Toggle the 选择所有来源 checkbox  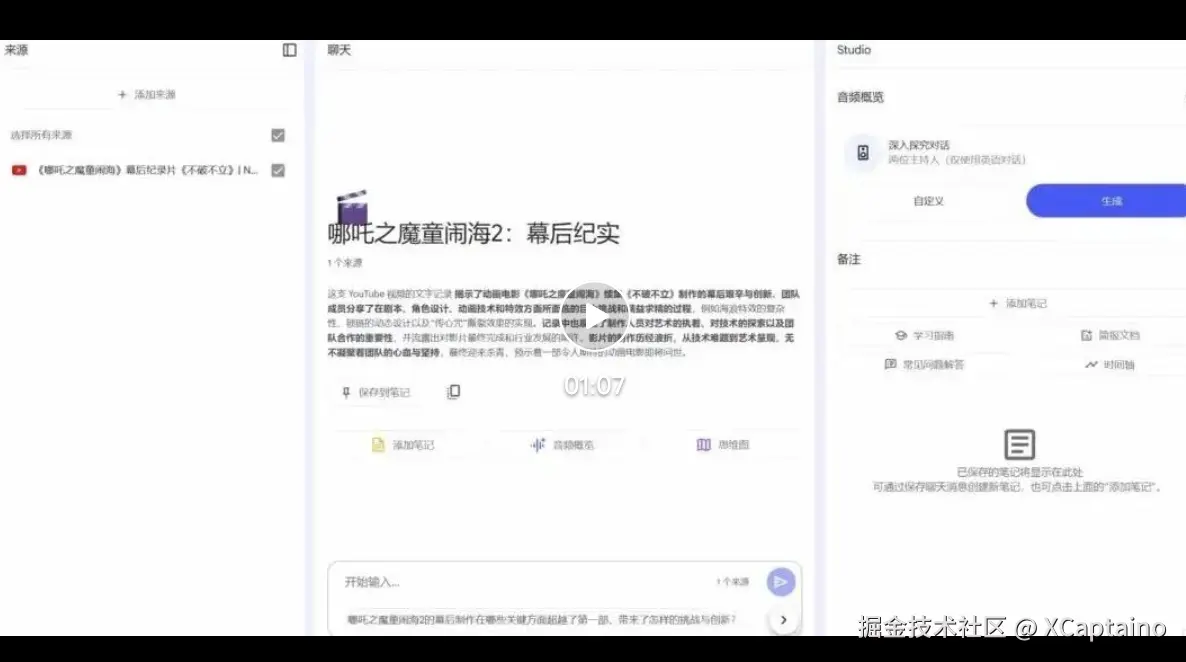point(278,135)
